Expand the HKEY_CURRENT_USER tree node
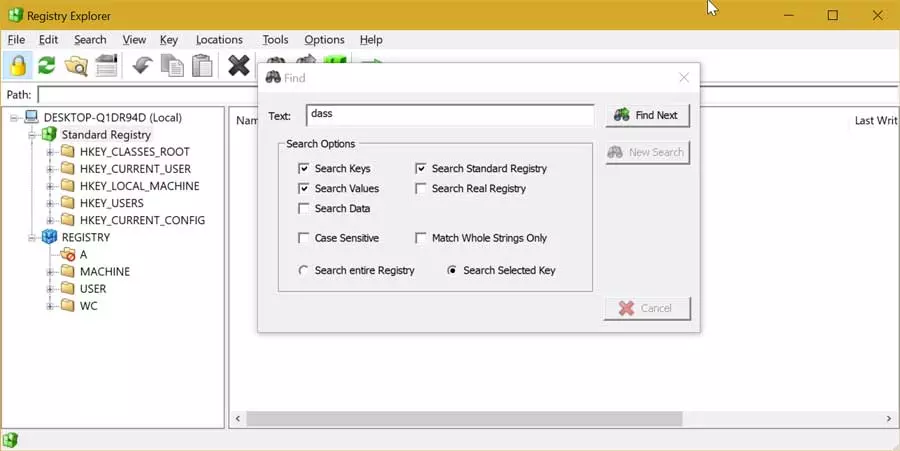This screenshot has width=900, height=451. click(50, 169)
